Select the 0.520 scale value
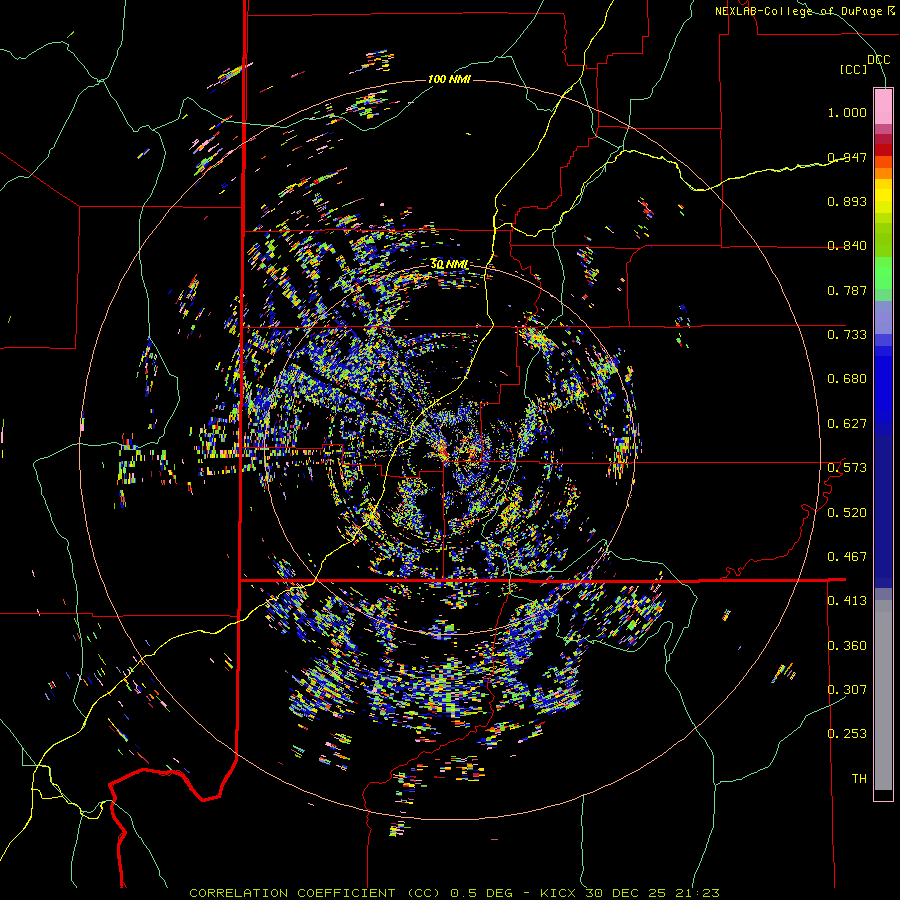900x900 pixels. [847, 512]
